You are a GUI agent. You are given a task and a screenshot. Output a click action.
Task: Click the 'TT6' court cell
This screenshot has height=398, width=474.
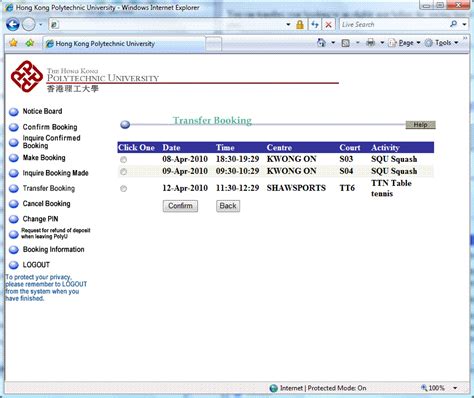tap(347, 188)
